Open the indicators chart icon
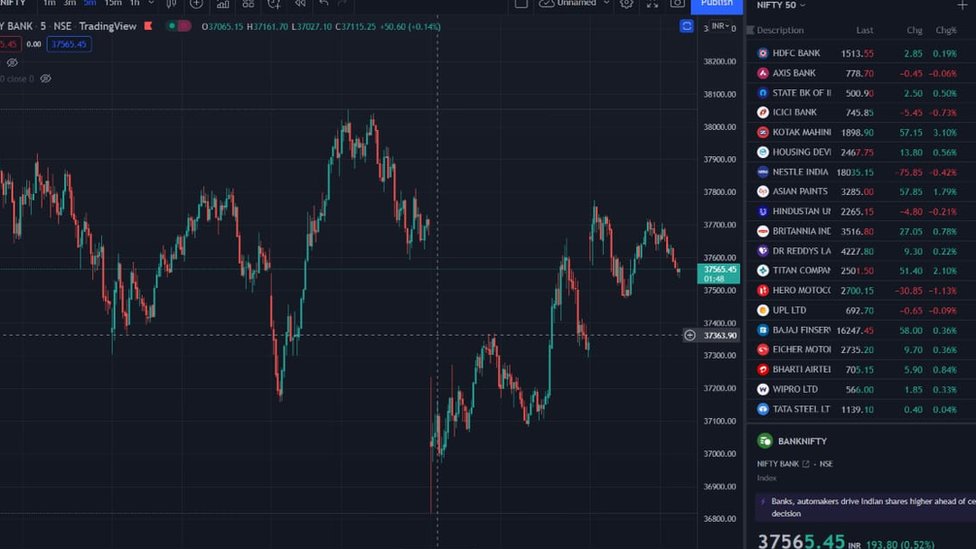976x549 pixels. [223, 4]
